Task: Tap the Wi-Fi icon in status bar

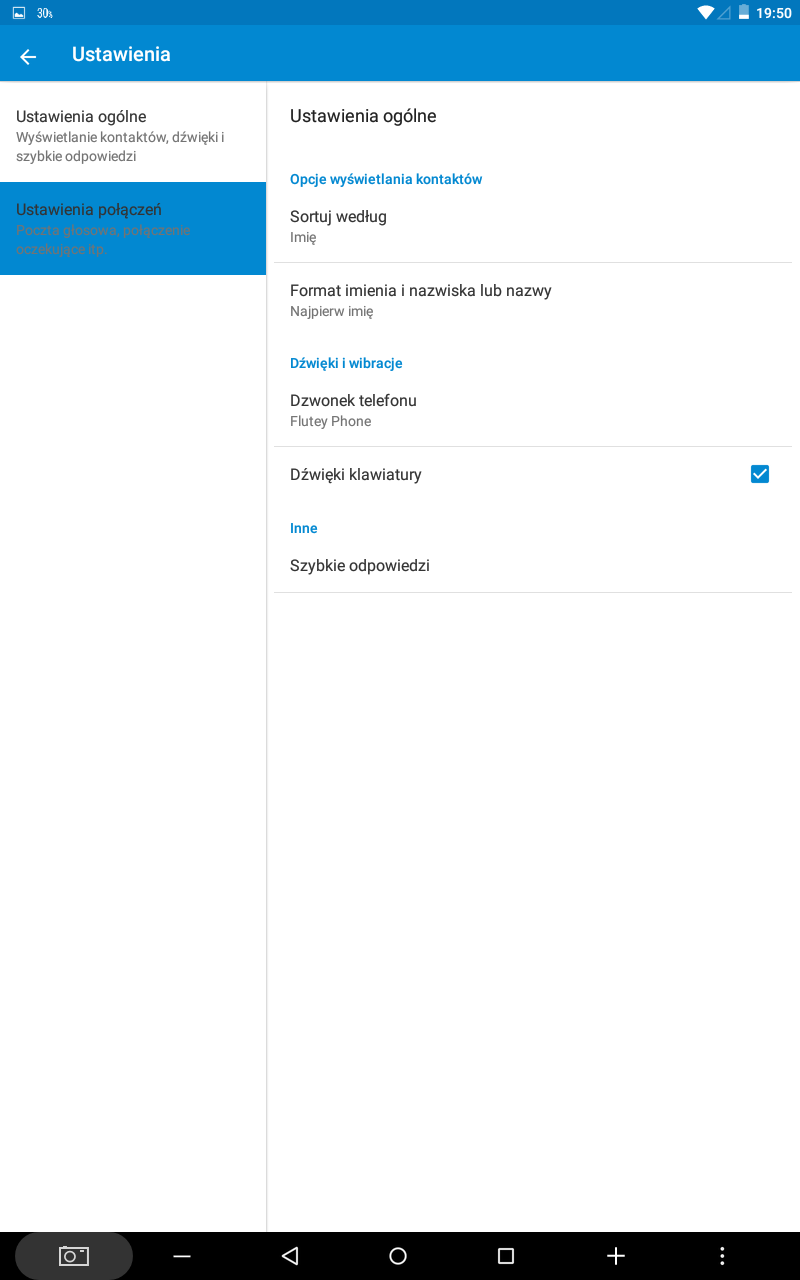Action: pyautogui.click(x=706, y=13)
